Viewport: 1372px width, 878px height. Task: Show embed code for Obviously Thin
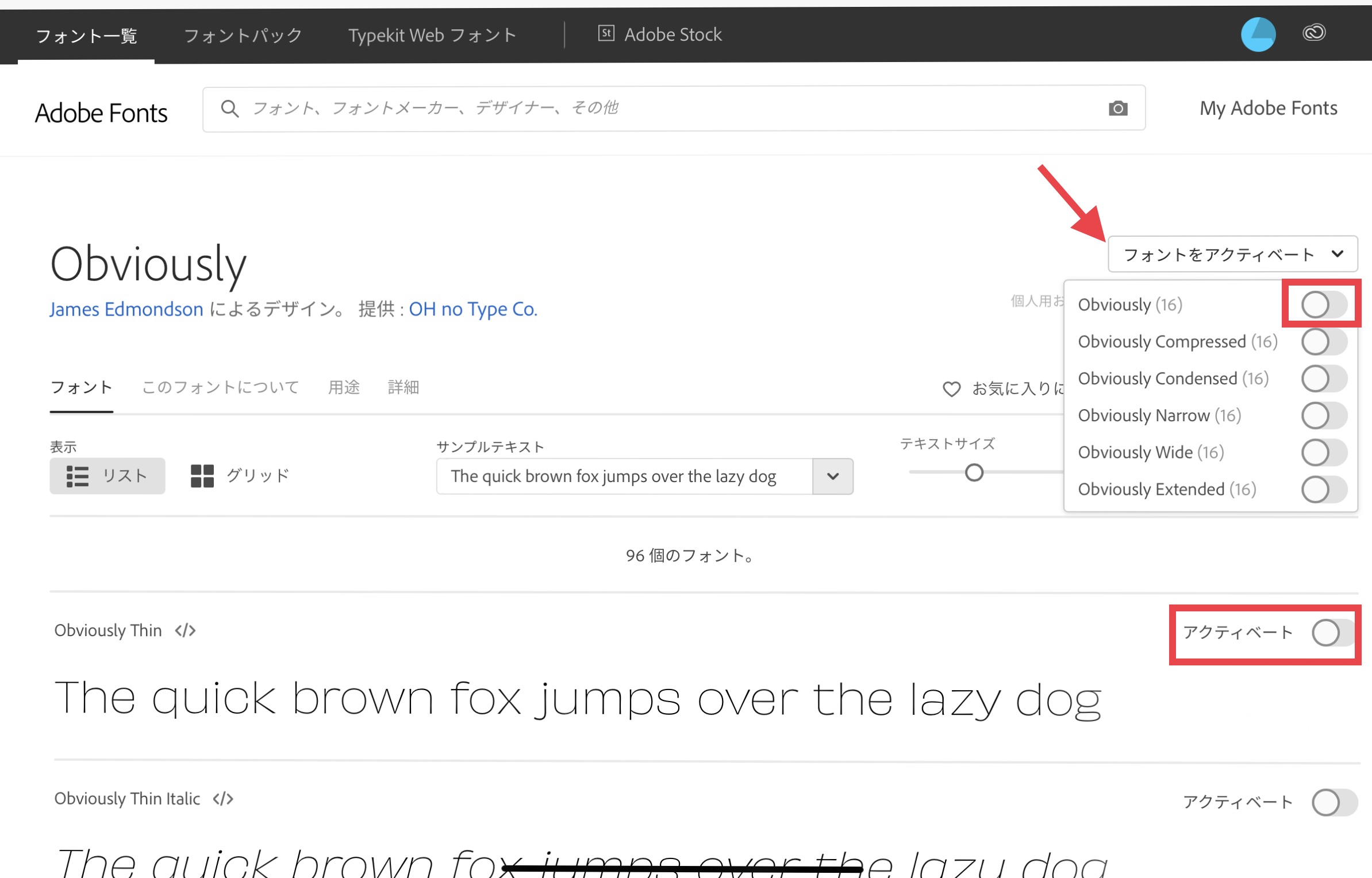pyautogui.click(x=185, y=630)
